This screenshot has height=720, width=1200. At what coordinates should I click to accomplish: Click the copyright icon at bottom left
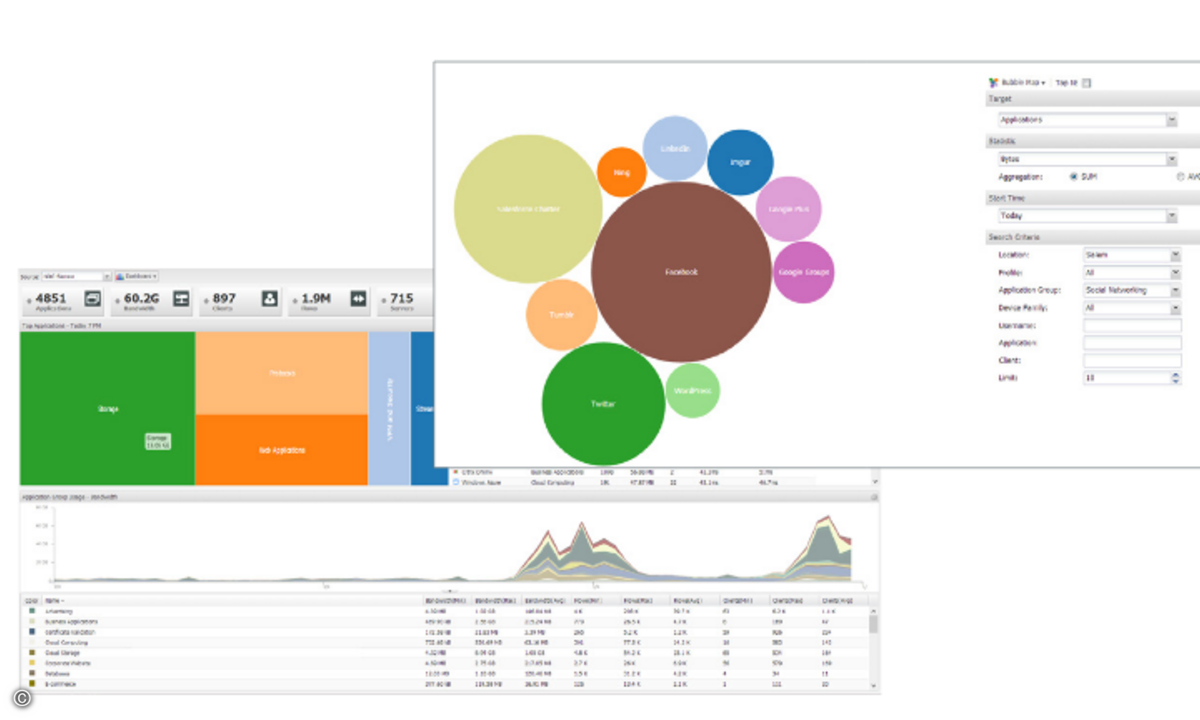point(22,698)
